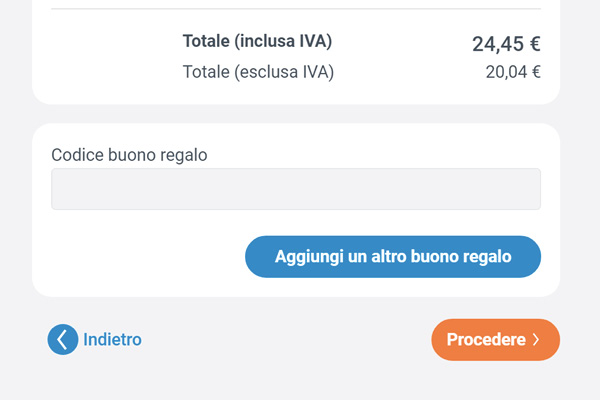Click the blue circular back arrow icon
The height and width of the screenshot is (400, 600).
tap(62, 340)
